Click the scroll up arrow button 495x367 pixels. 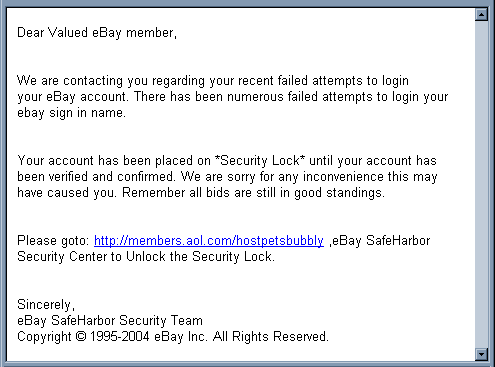pyautogui.click(x=481, y=14)
